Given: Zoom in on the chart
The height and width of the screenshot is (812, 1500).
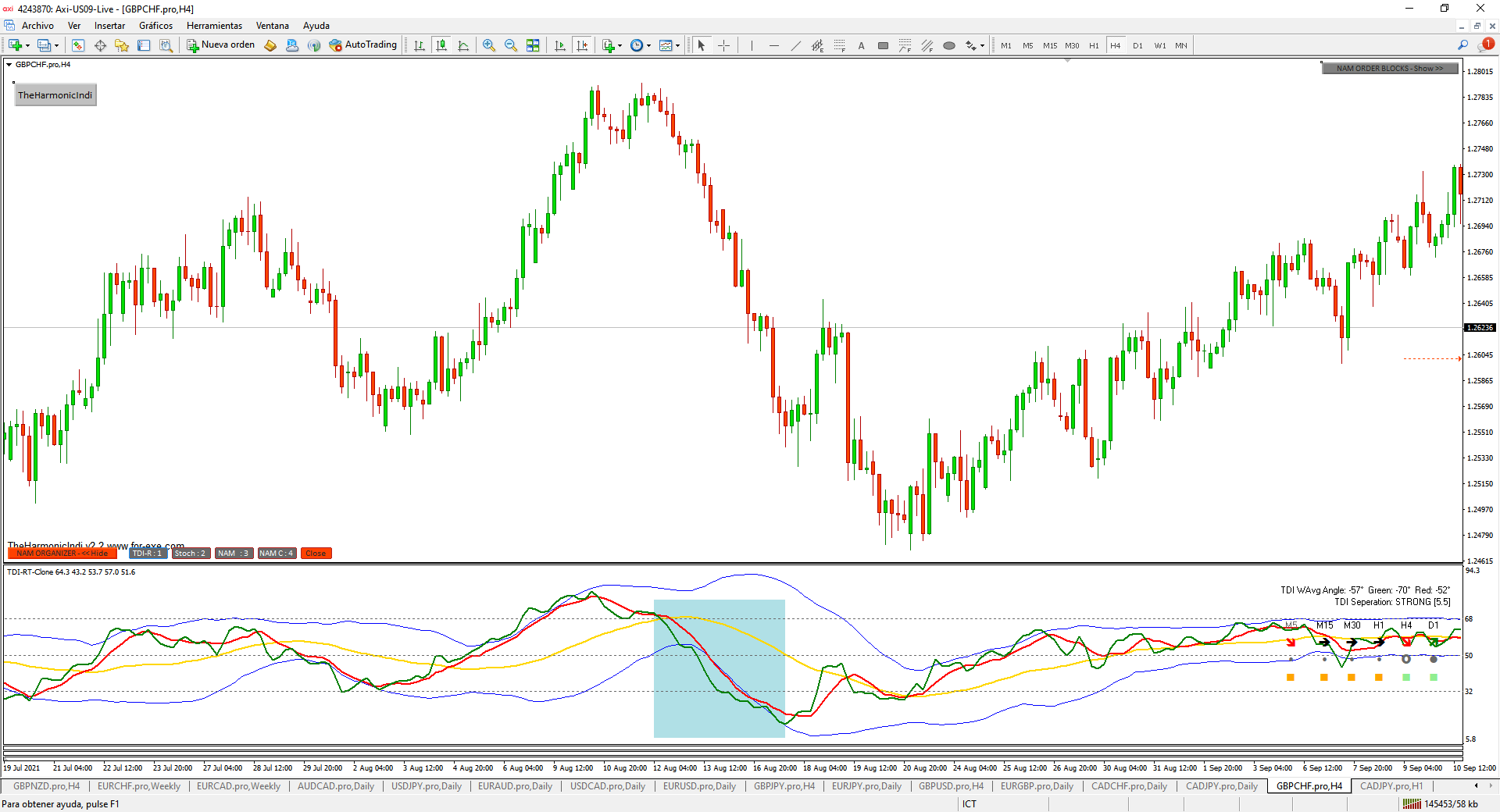Looking at the screenshot, I should click(x=488, y=45).
